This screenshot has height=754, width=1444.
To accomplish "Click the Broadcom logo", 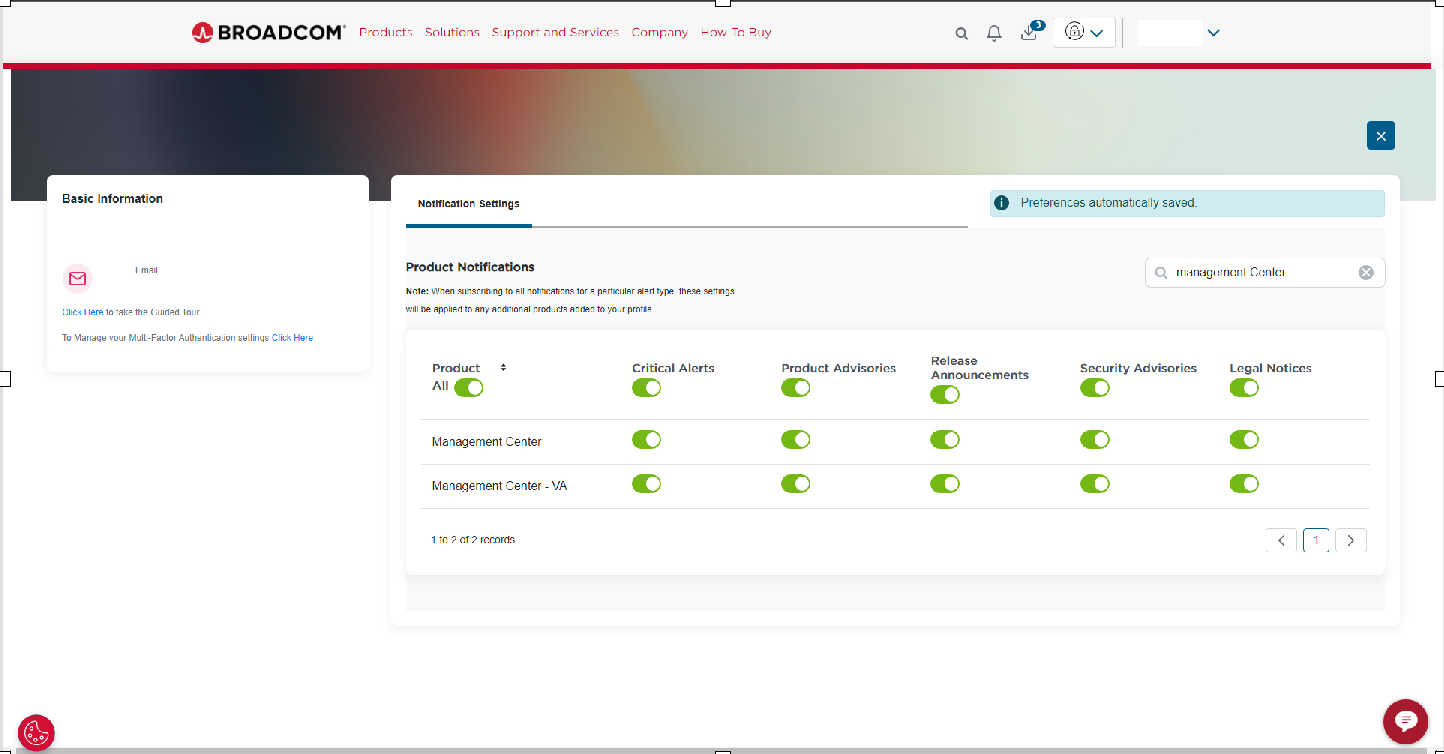I will click(269, 32).
